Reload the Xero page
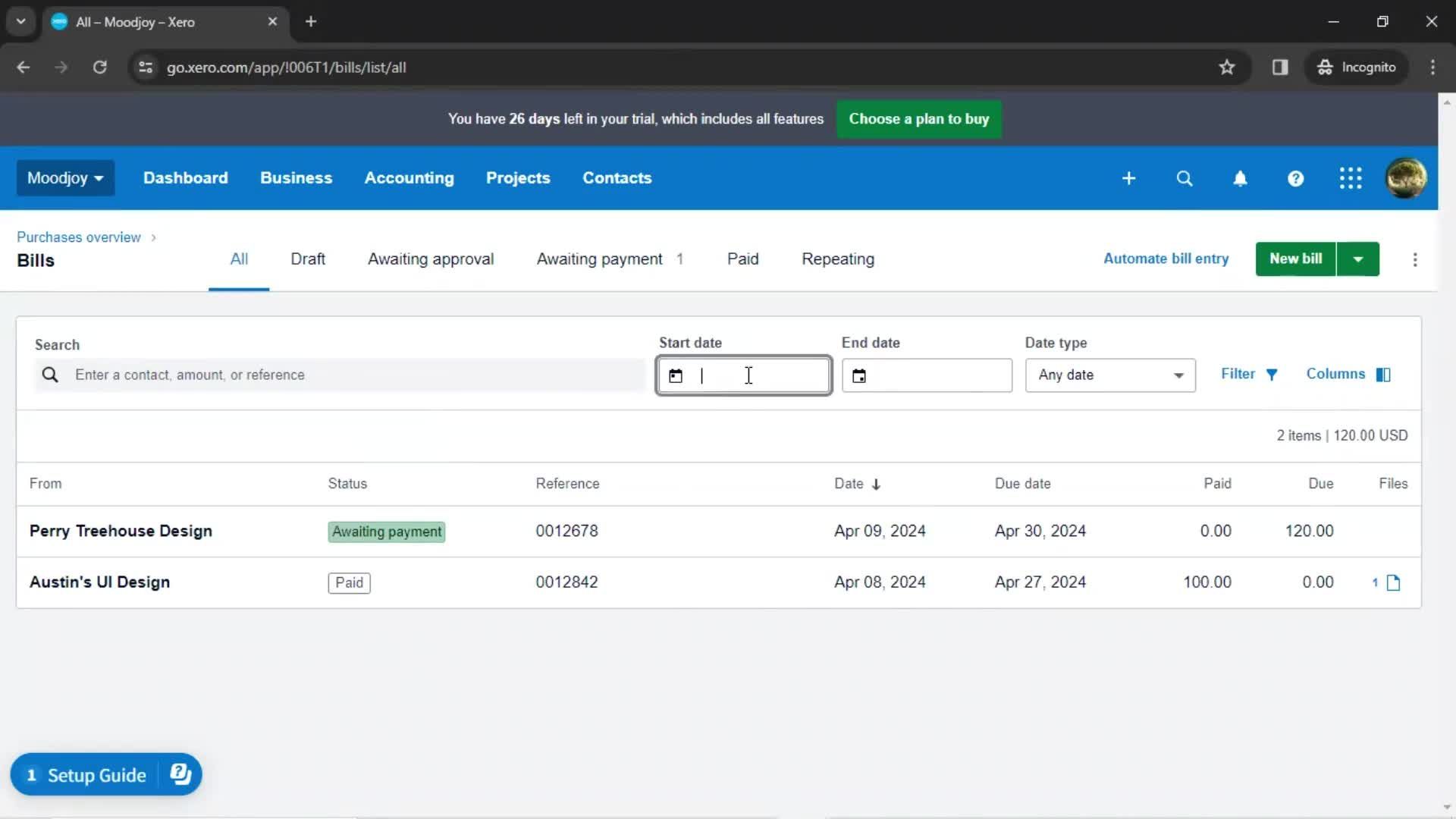Image resolution: width=1456 pixels, height=819 pixels. [99, 67]
